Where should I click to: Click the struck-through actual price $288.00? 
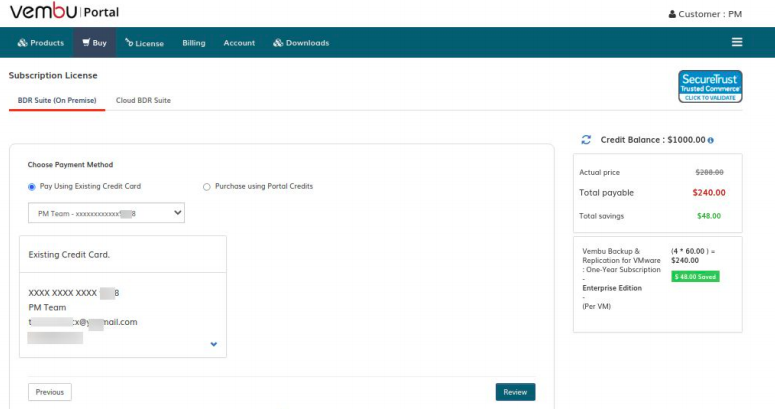pos(709,172)
